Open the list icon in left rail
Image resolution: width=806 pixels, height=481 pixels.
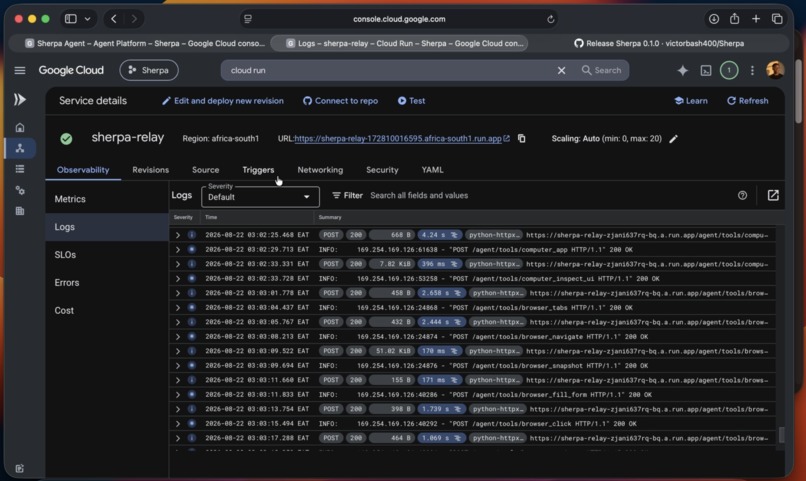point(20,169)
